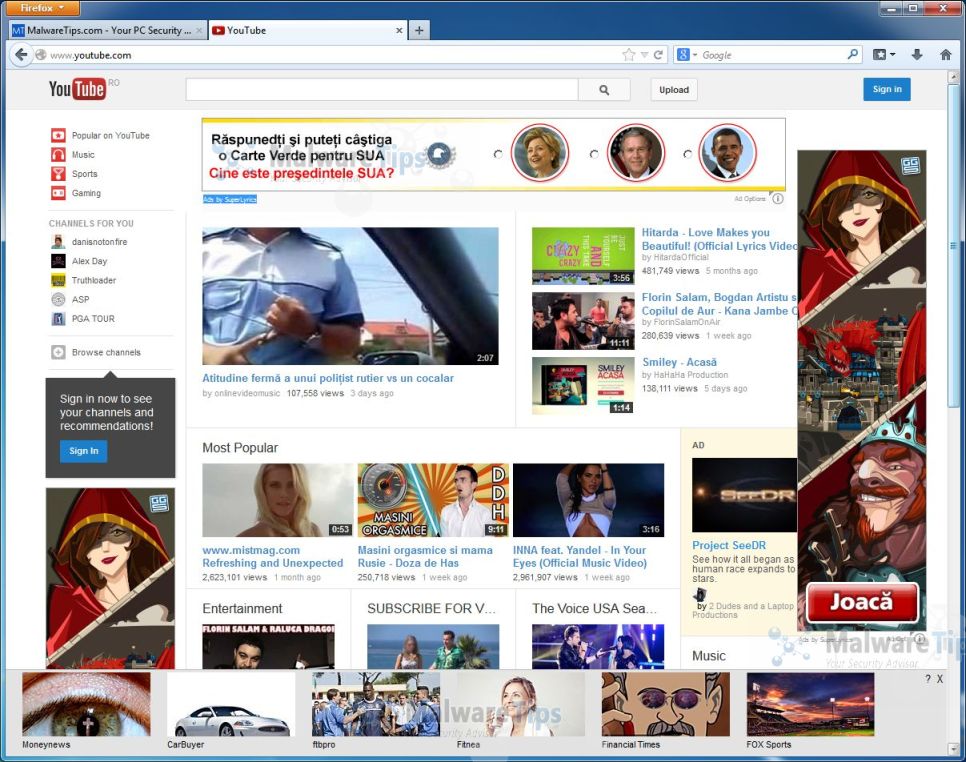
Task: Open the bookmarks menu dropdown in the toolbar
Action: (884, 55)
